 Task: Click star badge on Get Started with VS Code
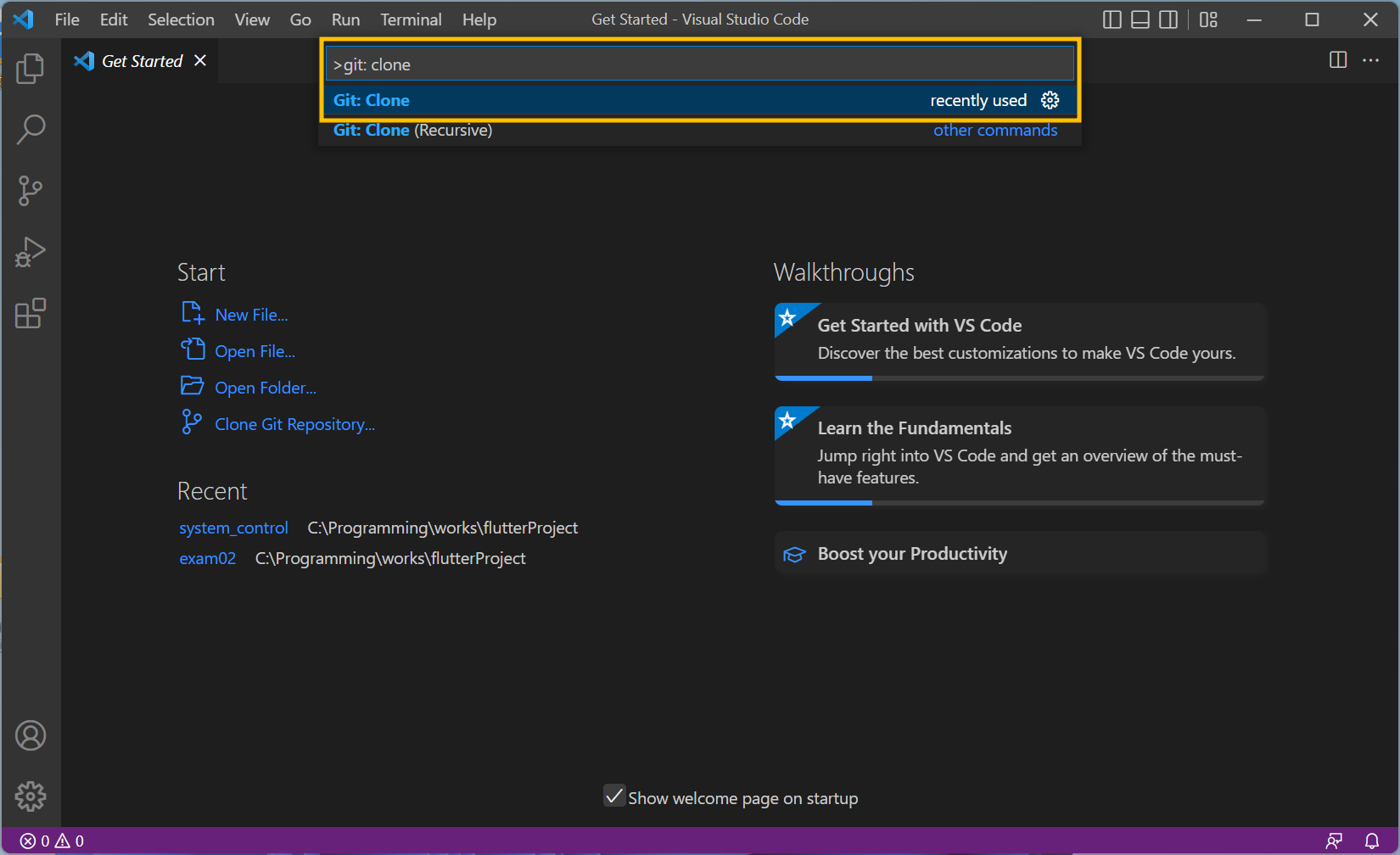(x=787, y=317)
